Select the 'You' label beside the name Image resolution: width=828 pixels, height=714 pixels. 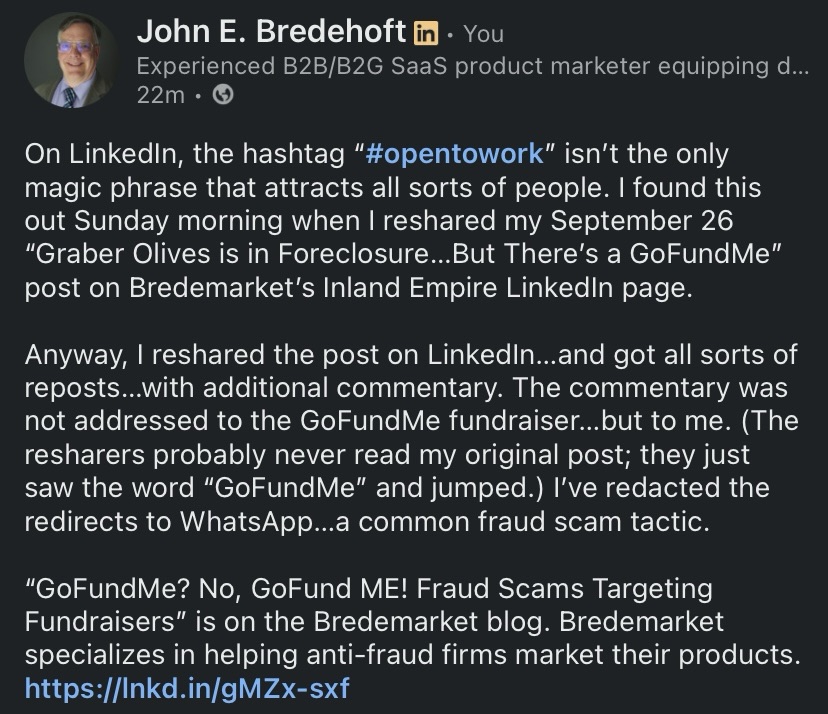[x=484, y=33]
